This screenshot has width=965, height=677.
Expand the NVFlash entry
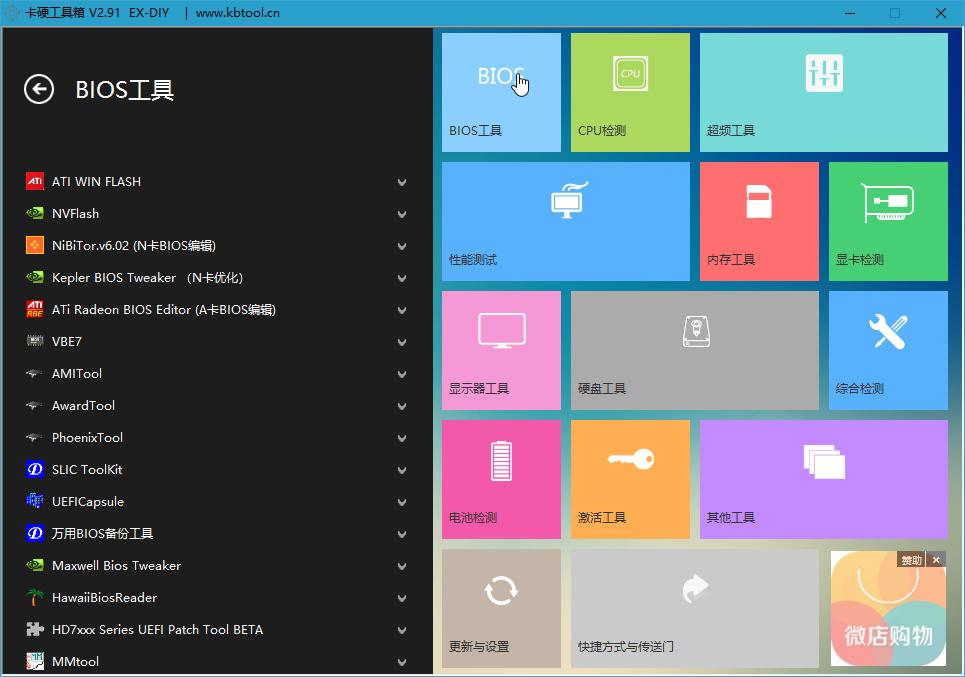75,213
